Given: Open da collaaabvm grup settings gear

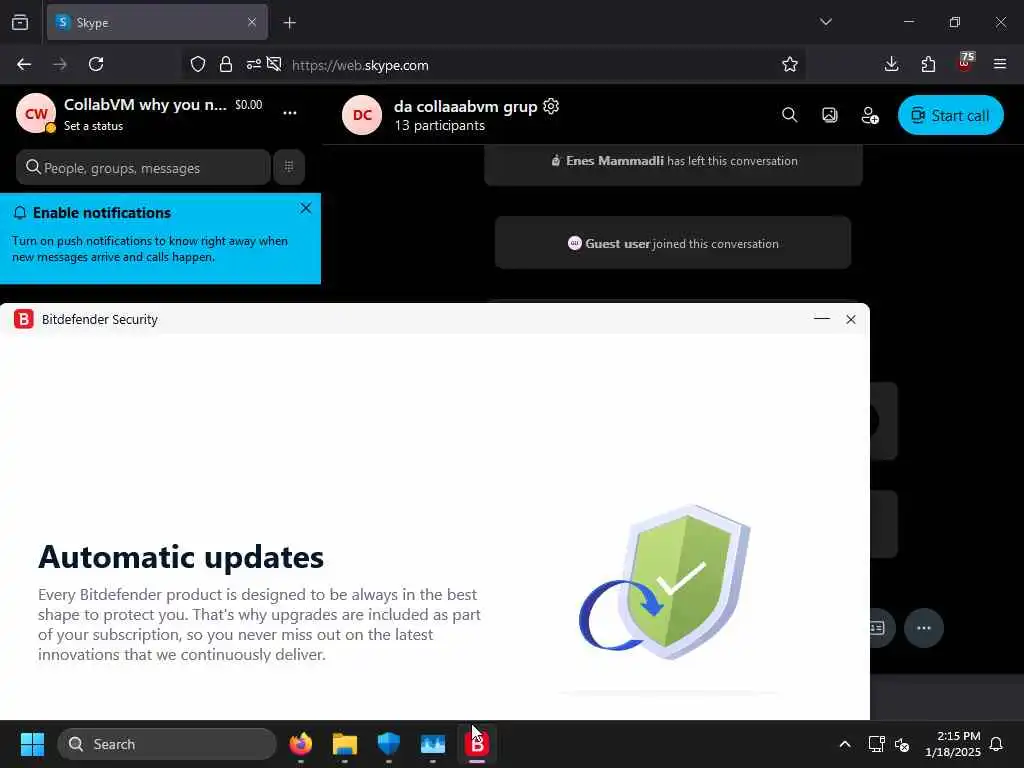Looking at the screenshot, I should (551, 106).
